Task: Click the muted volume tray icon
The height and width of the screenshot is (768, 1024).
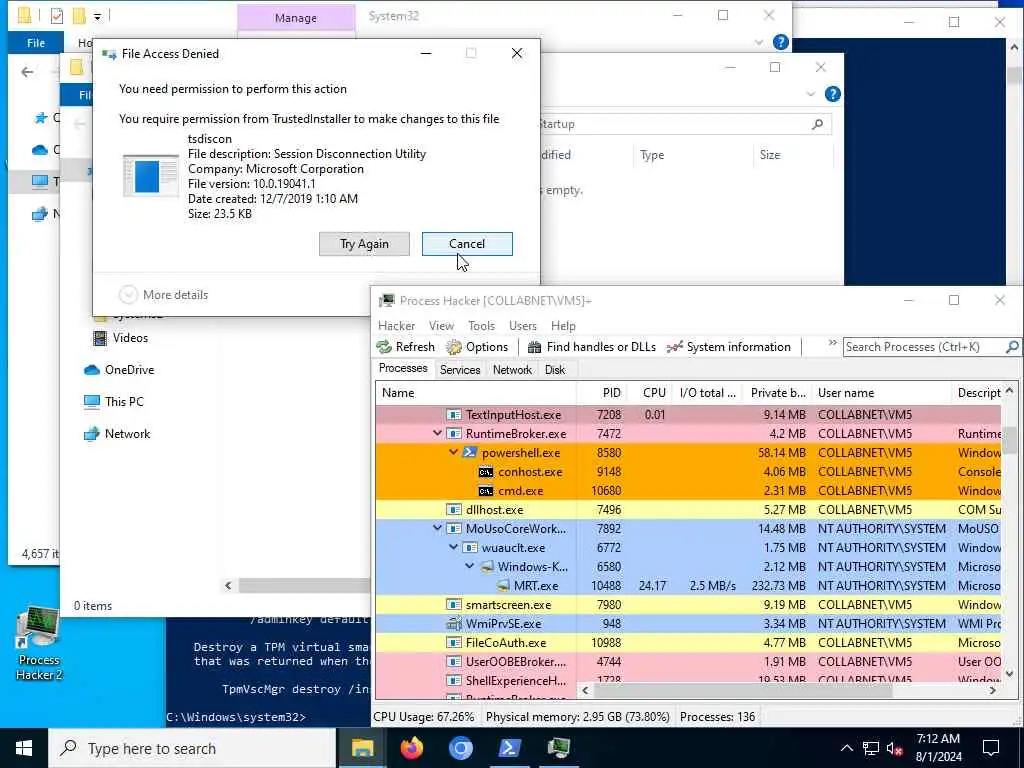Action: pyautogui.click(x=895, y=748)
